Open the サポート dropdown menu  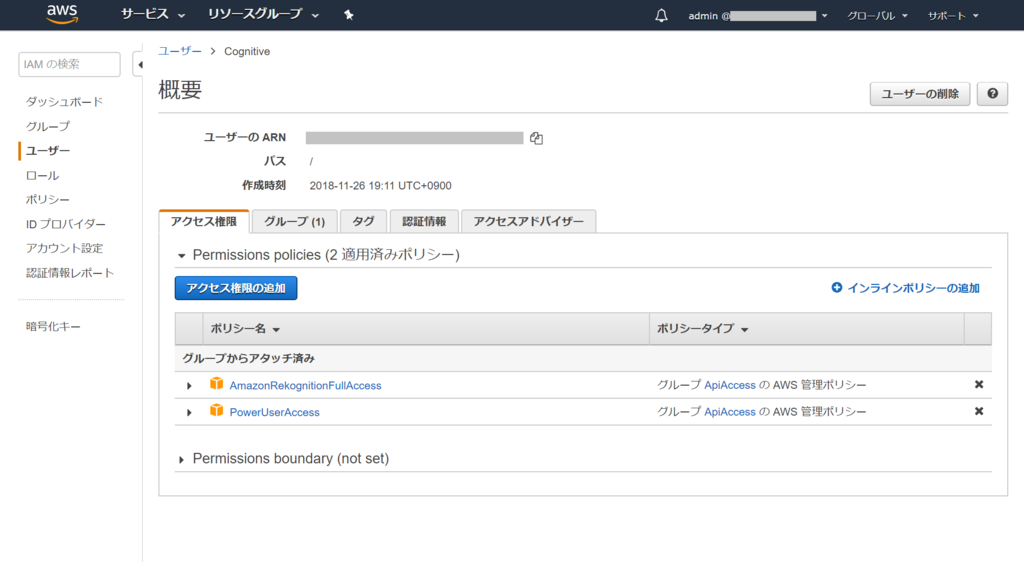pos(953,16)
